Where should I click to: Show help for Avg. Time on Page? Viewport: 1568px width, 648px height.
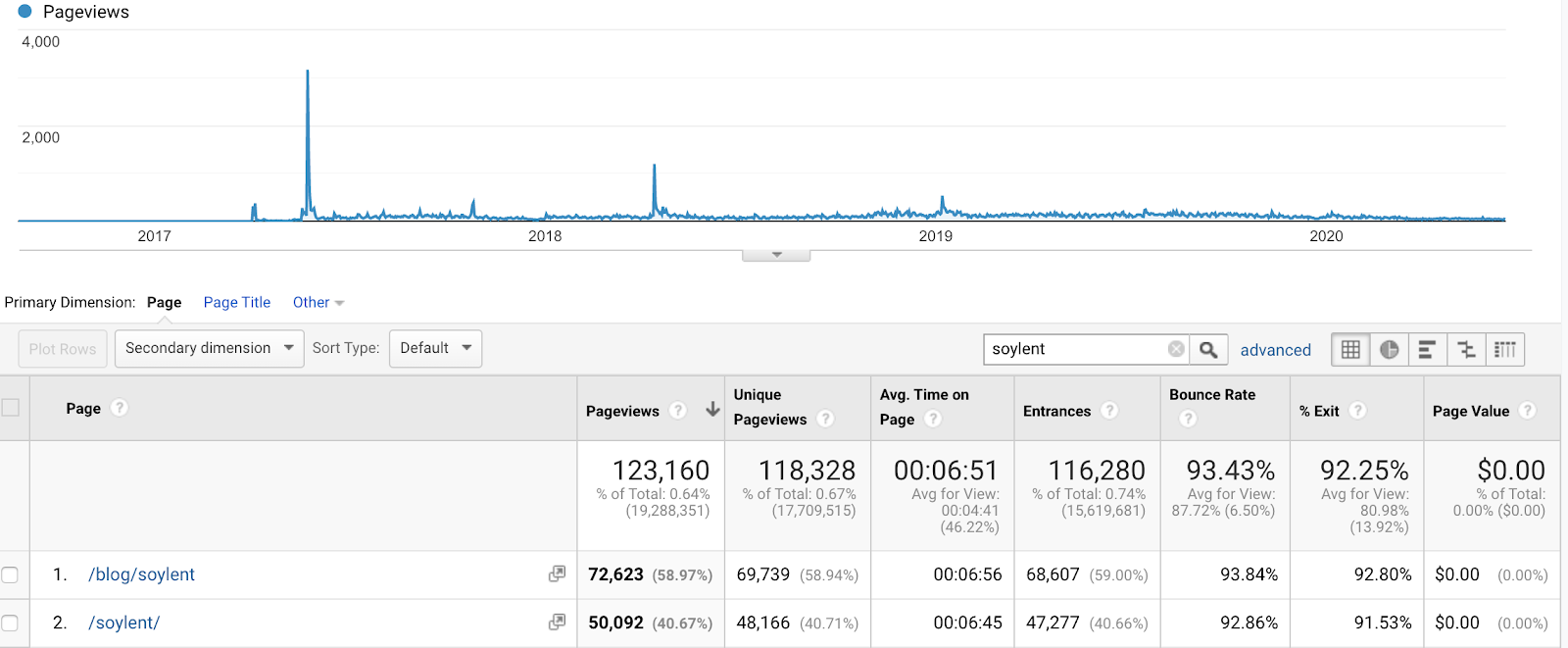click(933, 419)
